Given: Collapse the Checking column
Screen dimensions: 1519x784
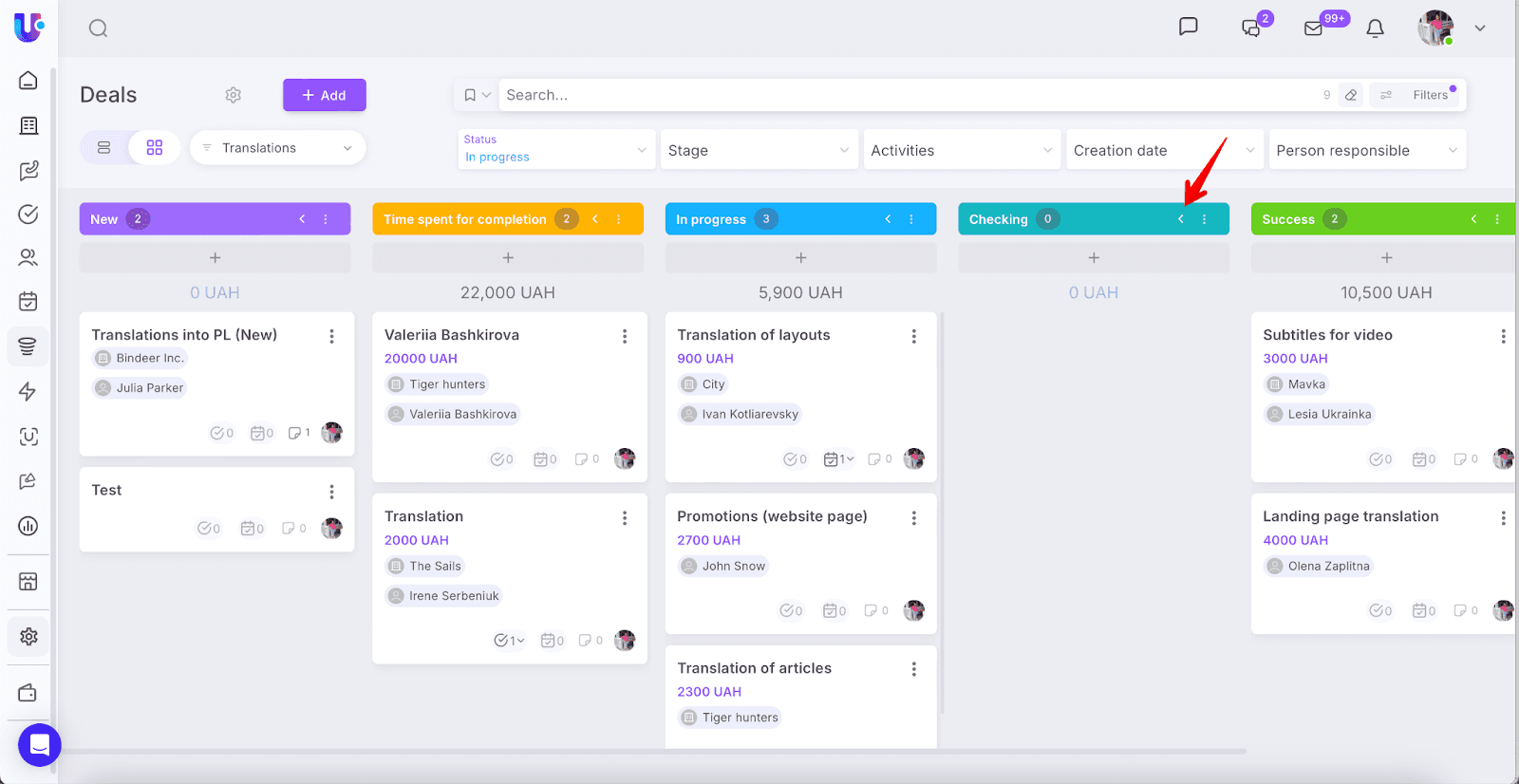Looking at the screenshot, I should tap(1181, 219).
